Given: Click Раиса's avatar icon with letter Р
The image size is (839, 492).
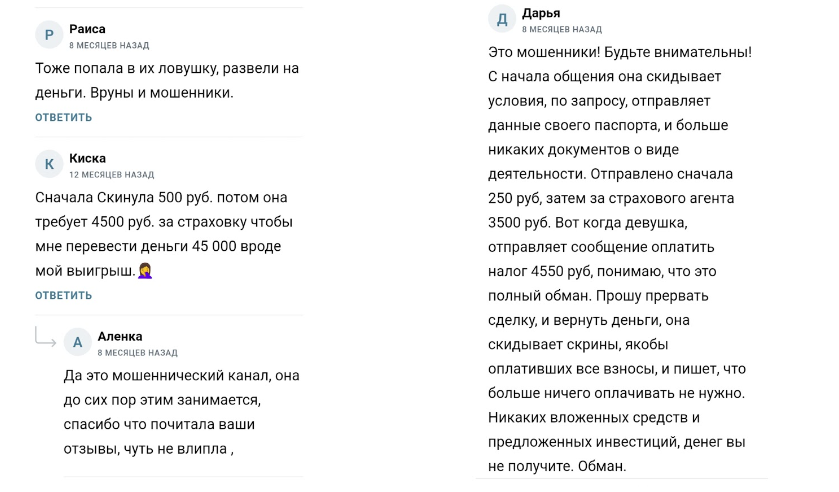Looking at the screenshot, I should coord(49,36).
